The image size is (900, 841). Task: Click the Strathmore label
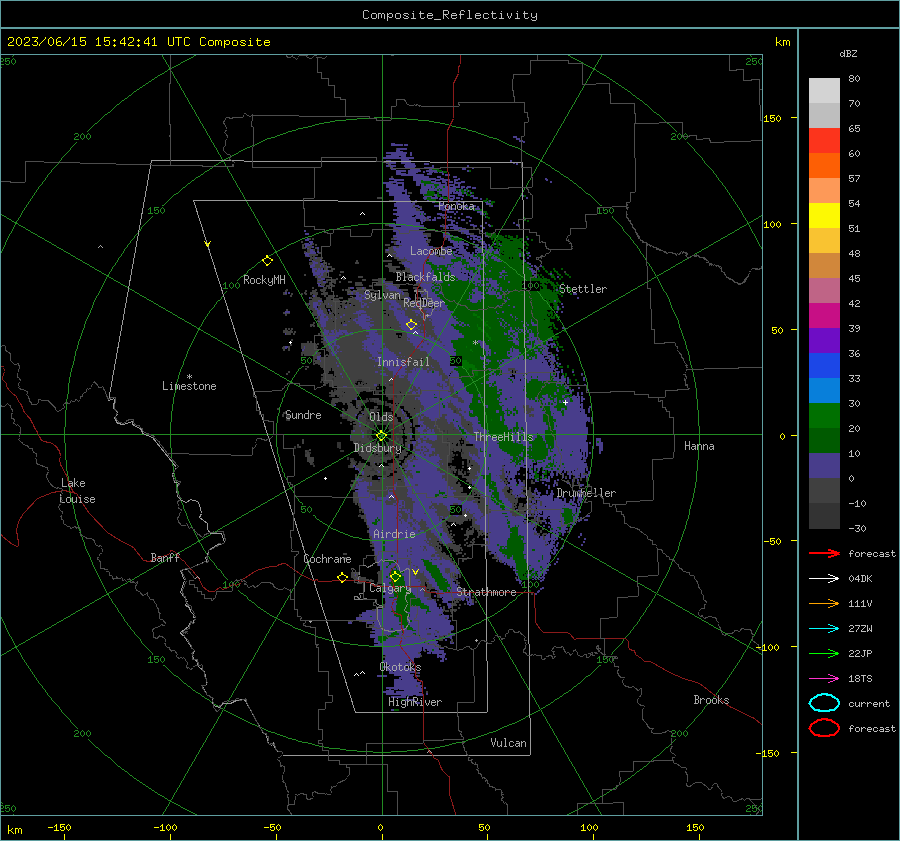(486, 592)
